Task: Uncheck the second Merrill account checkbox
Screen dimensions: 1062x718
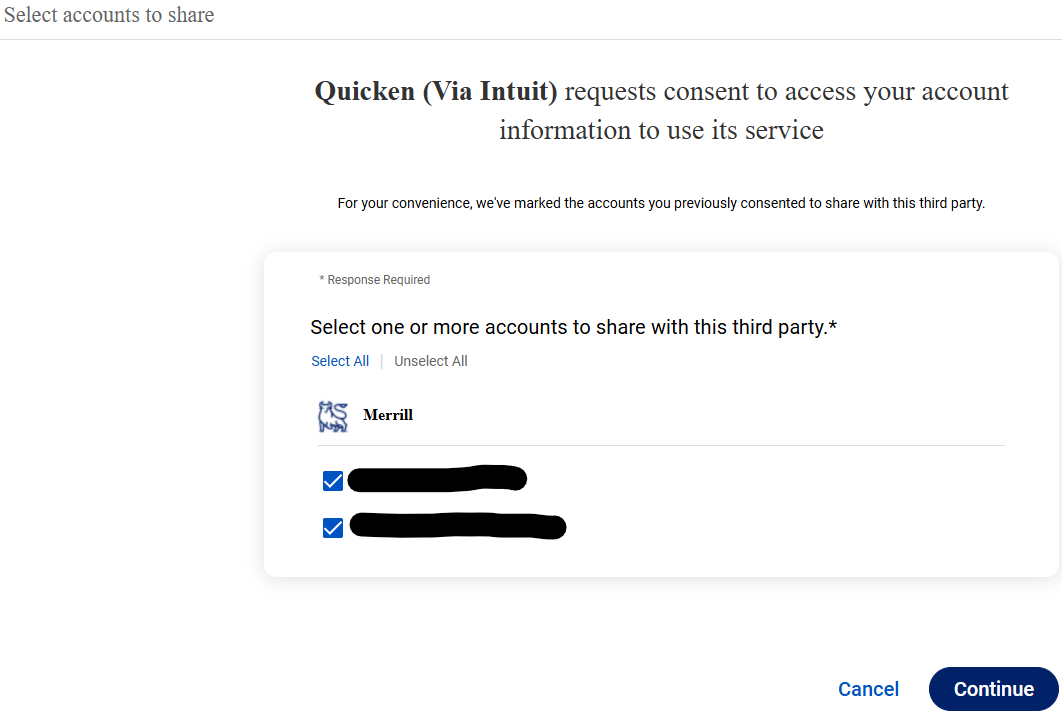Action: coord(333,528)
